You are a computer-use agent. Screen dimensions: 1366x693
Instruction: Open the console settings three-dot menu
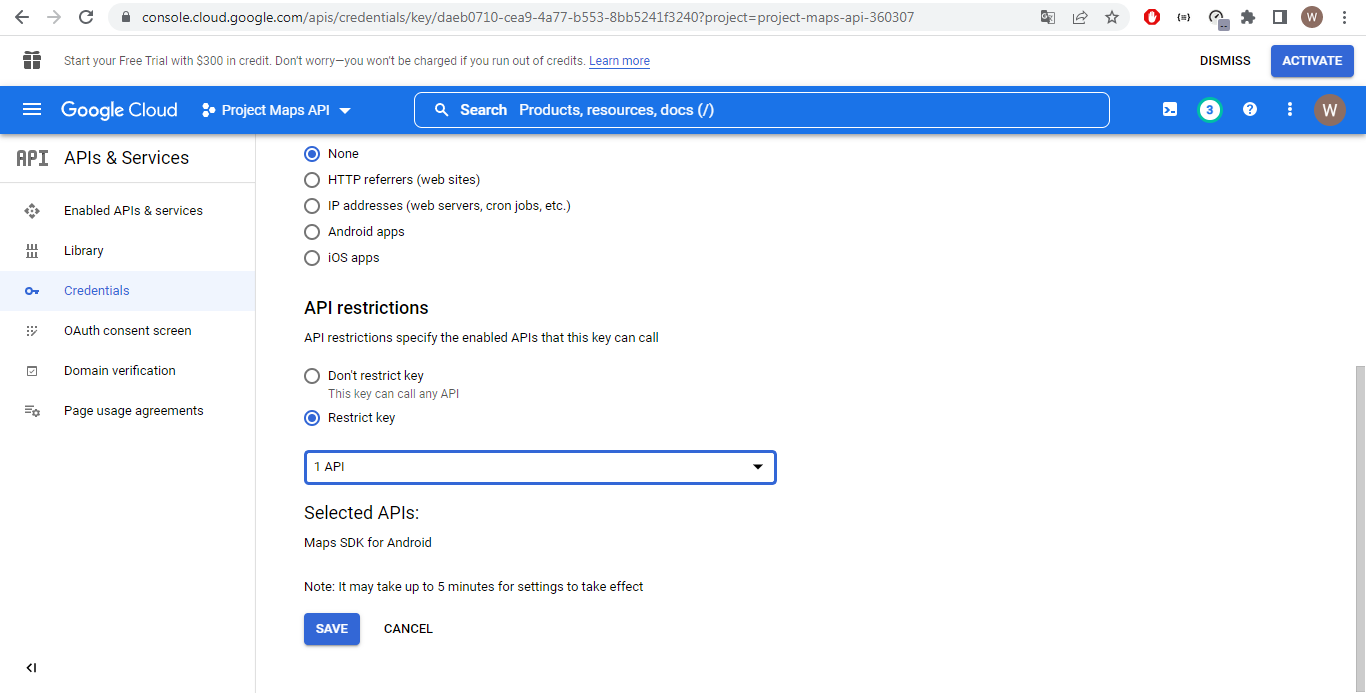click(1290, 110)
